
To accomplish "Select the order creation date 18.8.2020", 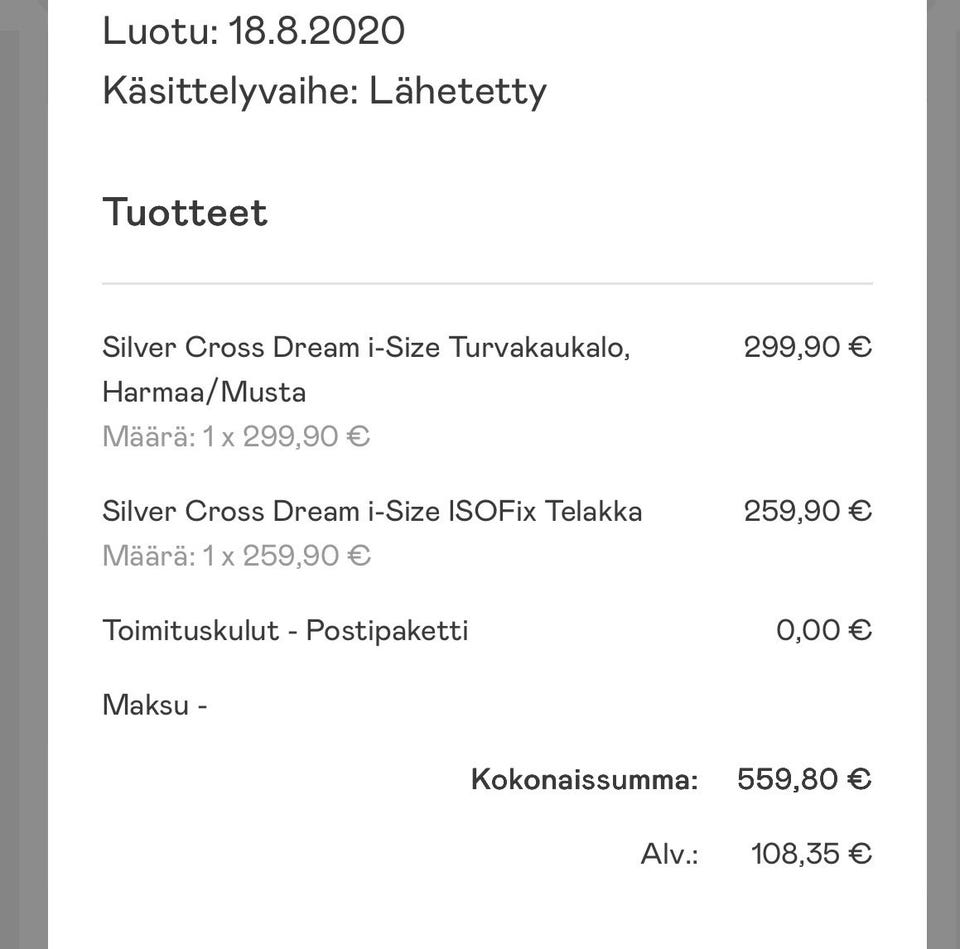I will pyautogui.click(x=316, y=31).
